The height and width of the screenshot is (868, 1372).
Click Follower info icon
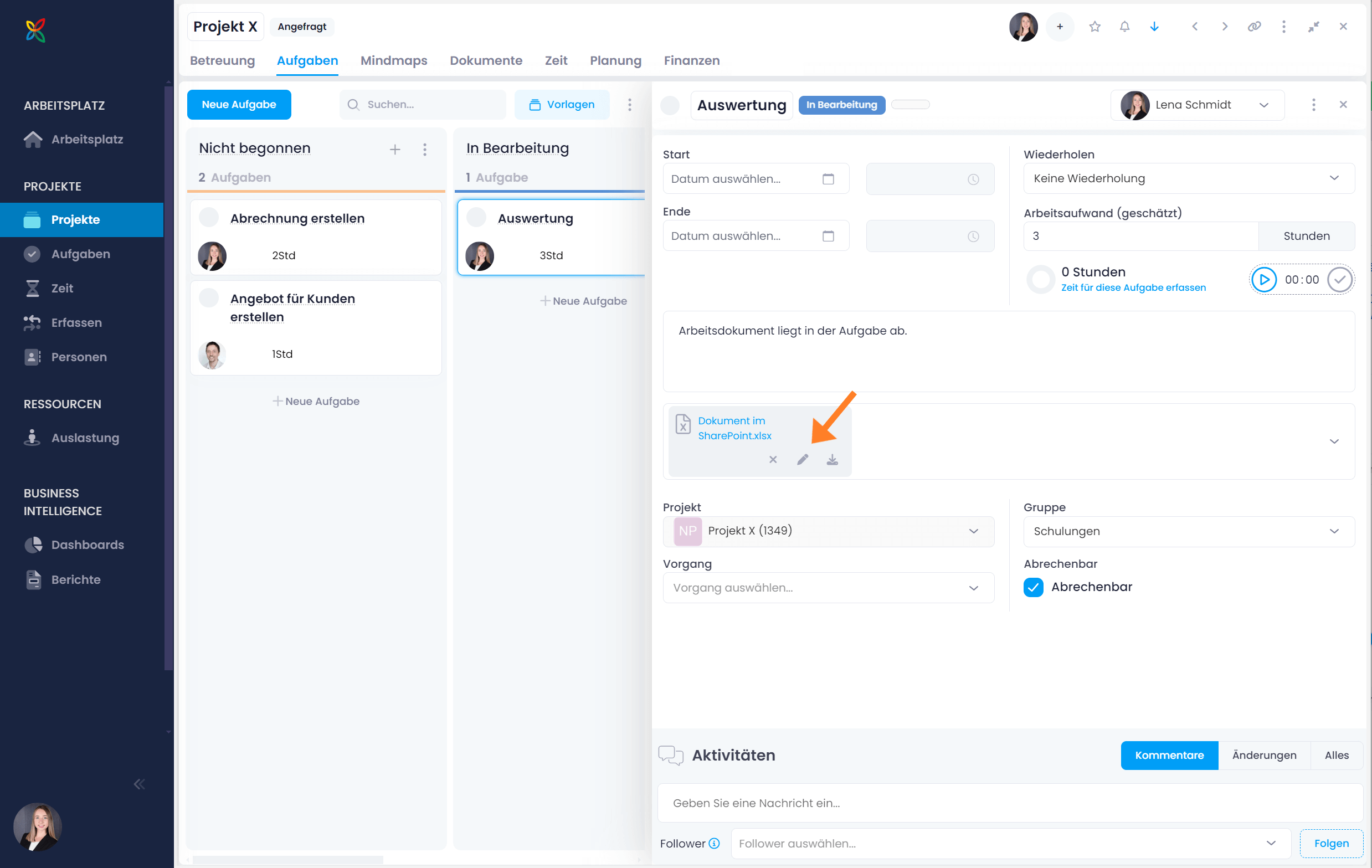(x=714, y=844)
